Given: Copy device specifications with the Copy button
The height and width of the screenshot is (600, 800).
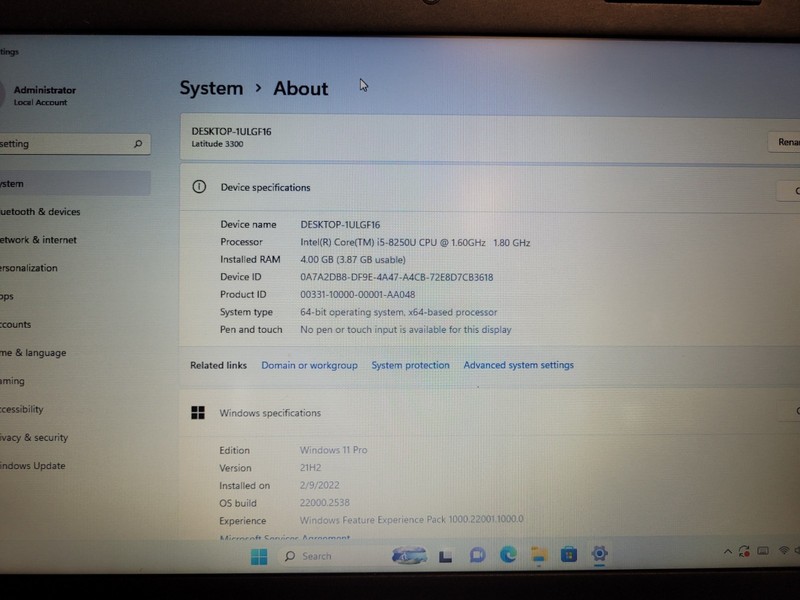Looking at the screenshot, I should pyautogui.click(x=789, y=191).
